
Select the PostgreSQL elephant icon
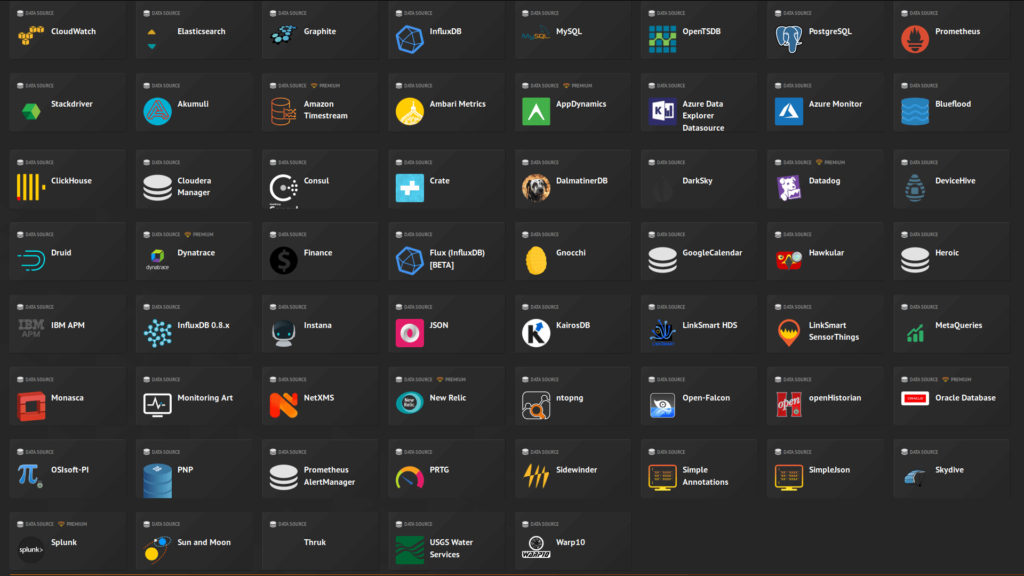pyautogui.click(x=788, y=39)
